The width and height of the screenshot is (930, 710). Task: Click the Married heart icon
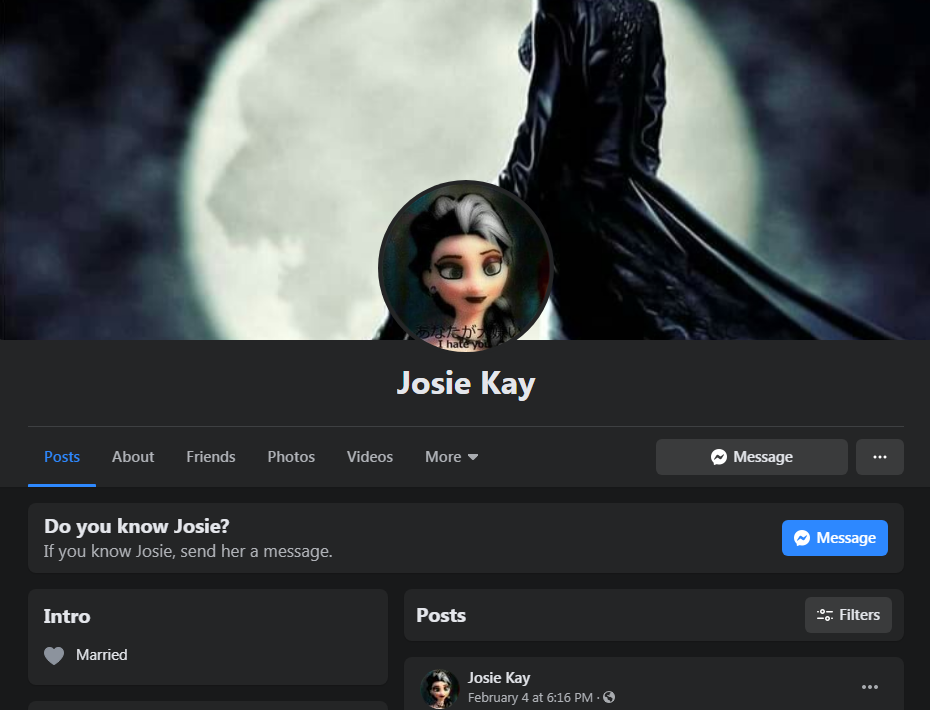point(54,655)
